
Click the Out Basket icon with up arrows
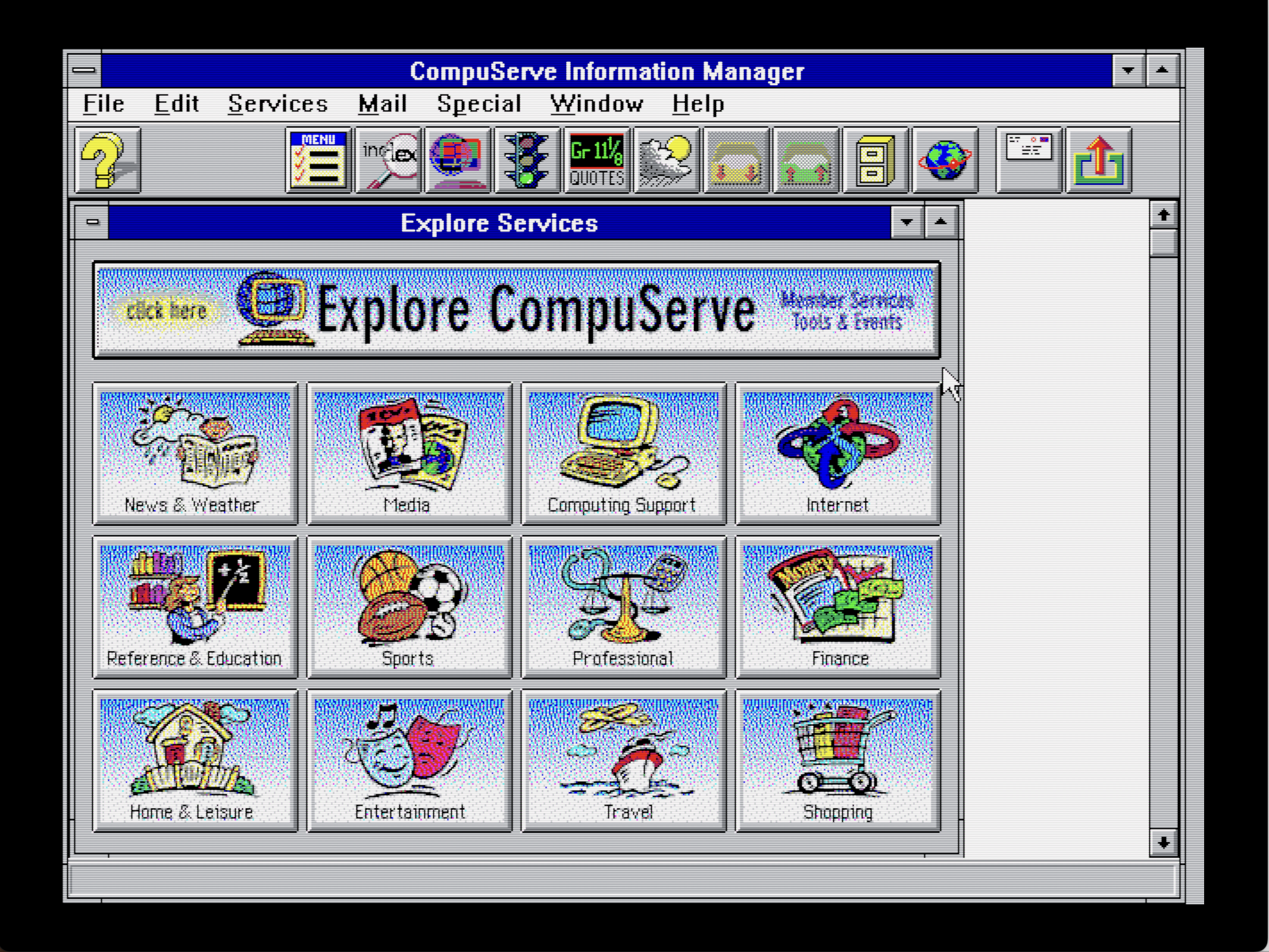coord(806,159)
